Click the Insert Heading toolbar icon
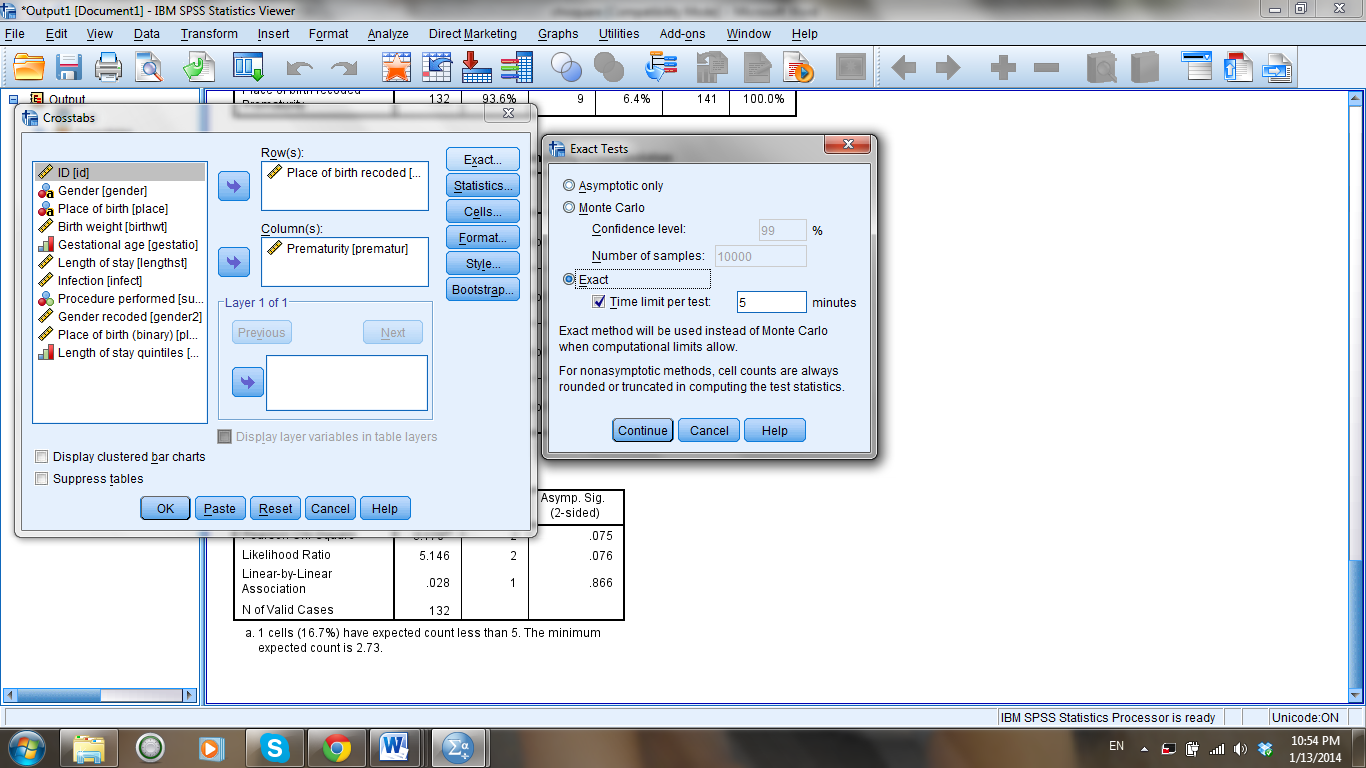The height and width of the screenshot is (768, 1366). 1197,67
